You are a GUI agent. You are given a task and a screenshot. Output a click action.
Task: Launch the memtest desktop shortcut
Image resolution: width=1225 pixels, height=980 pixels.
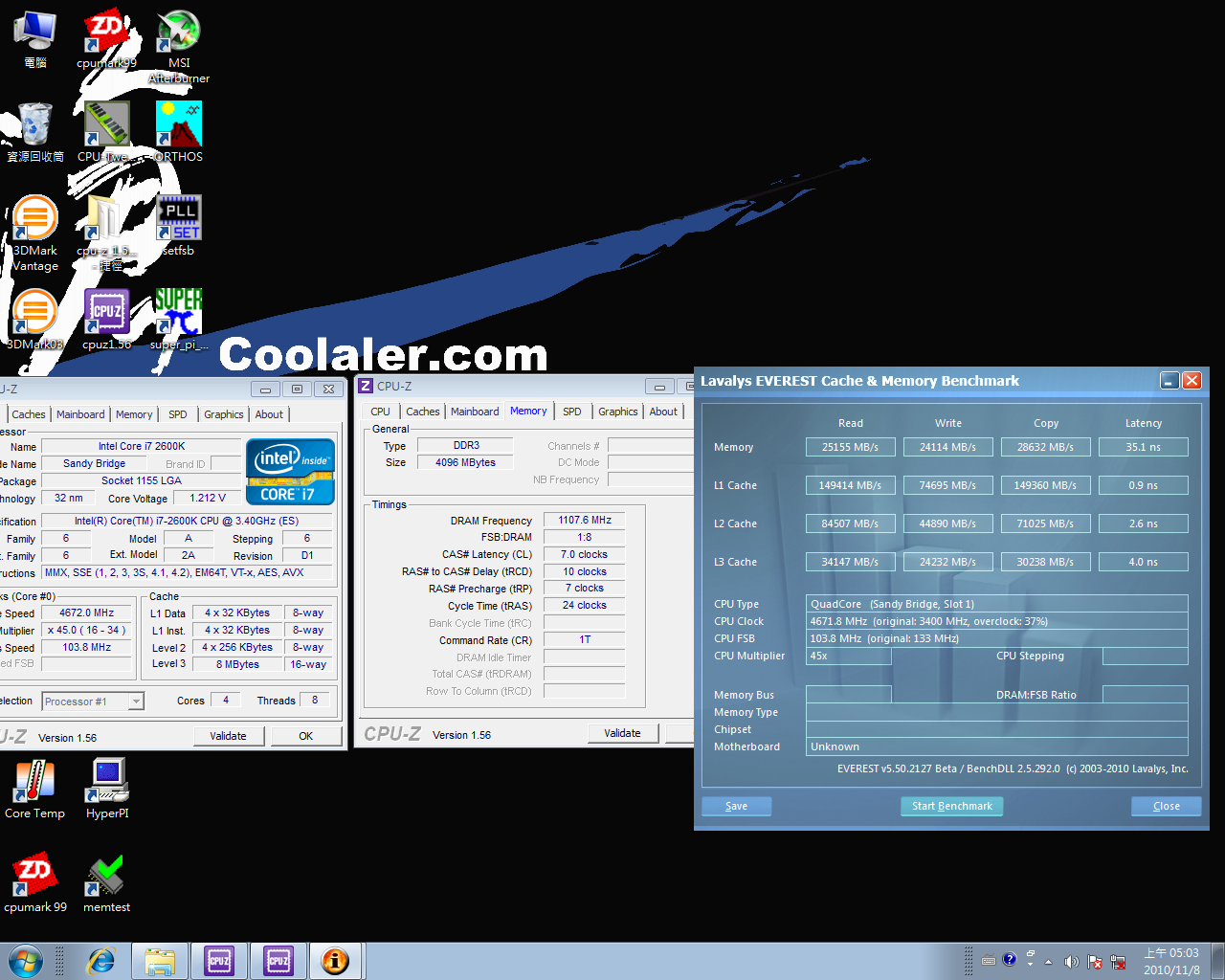[106, 882]
